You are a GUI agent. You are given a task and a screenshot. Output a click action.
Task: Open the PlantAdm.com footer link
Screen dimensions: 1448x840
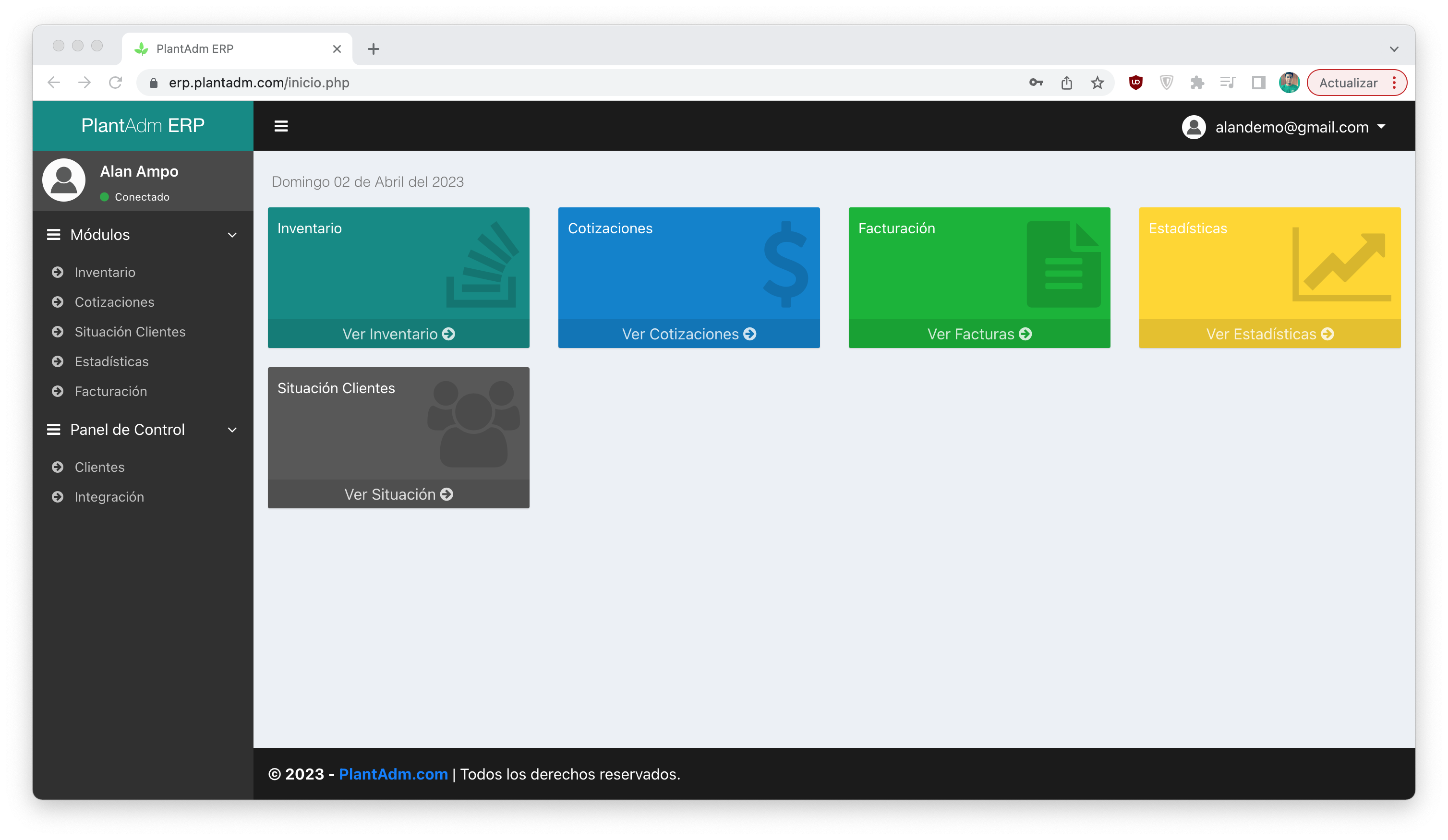point(393,774)
